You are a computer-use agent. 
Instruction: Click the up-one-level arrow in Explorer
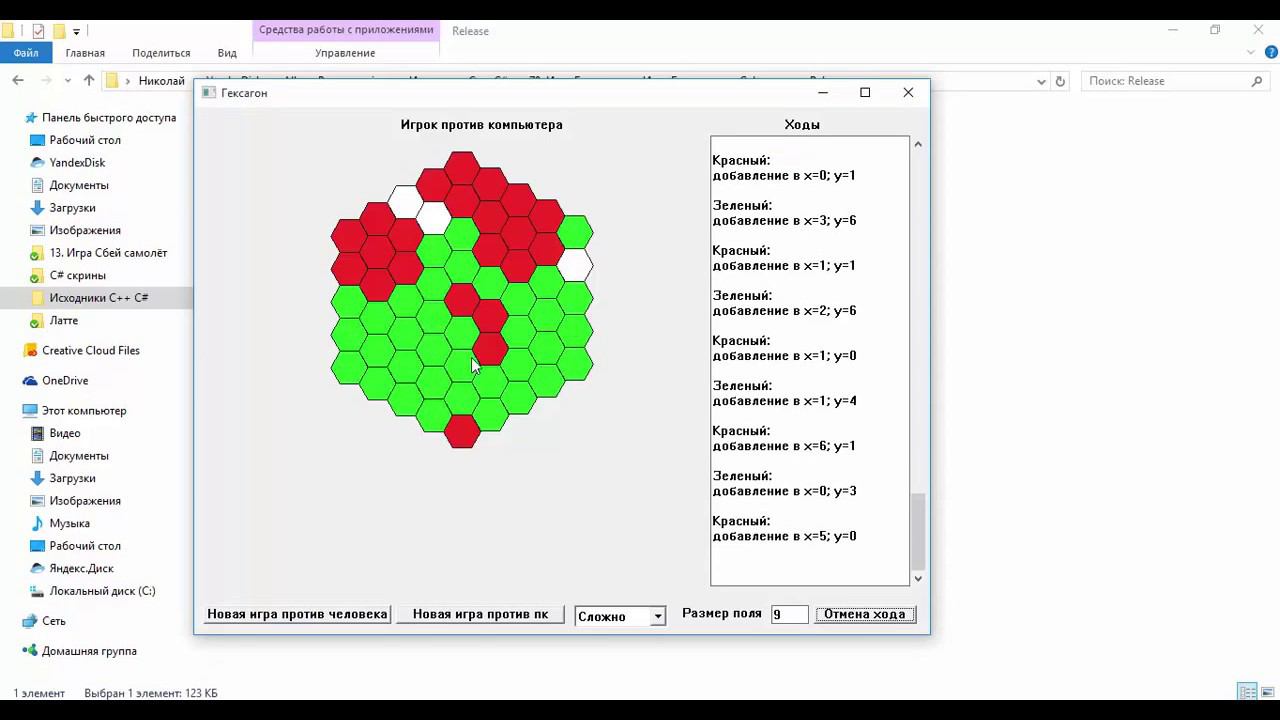(89, 81)
